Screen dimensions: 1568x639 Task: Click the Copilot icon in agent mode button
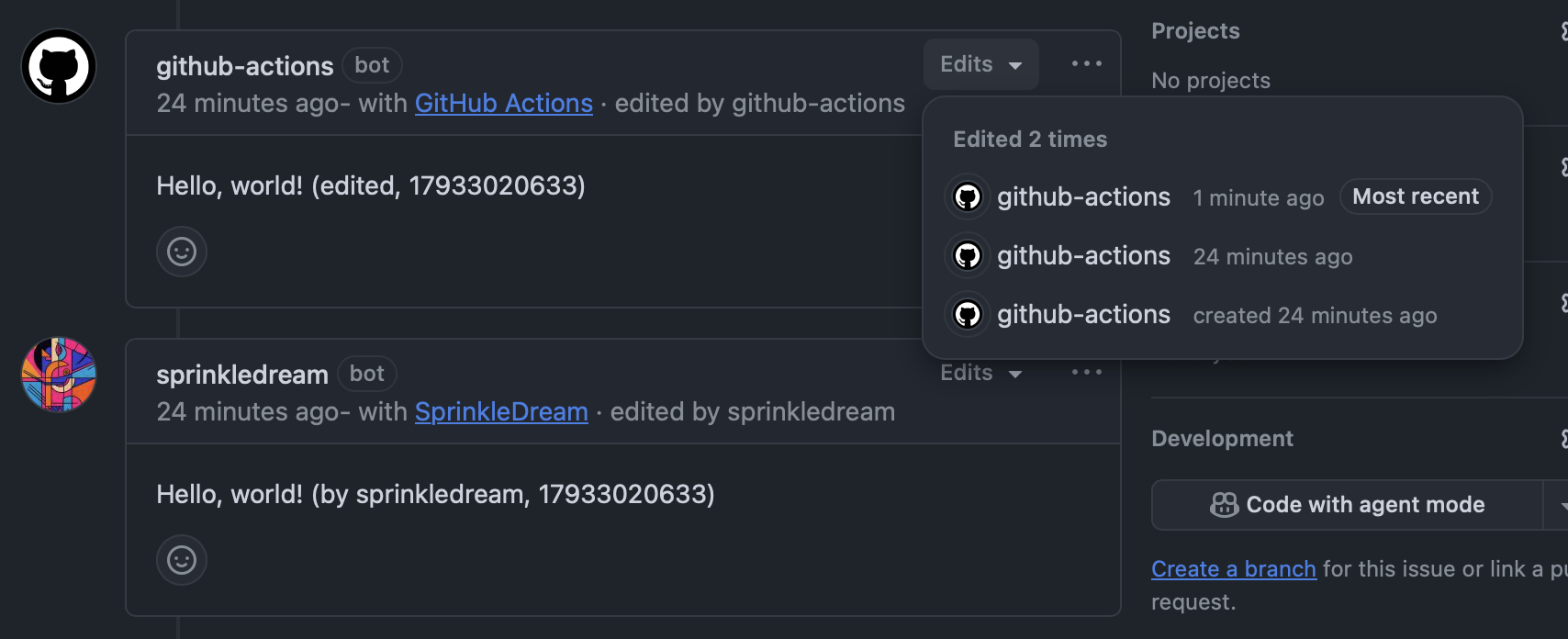(x=1224, y=505)
